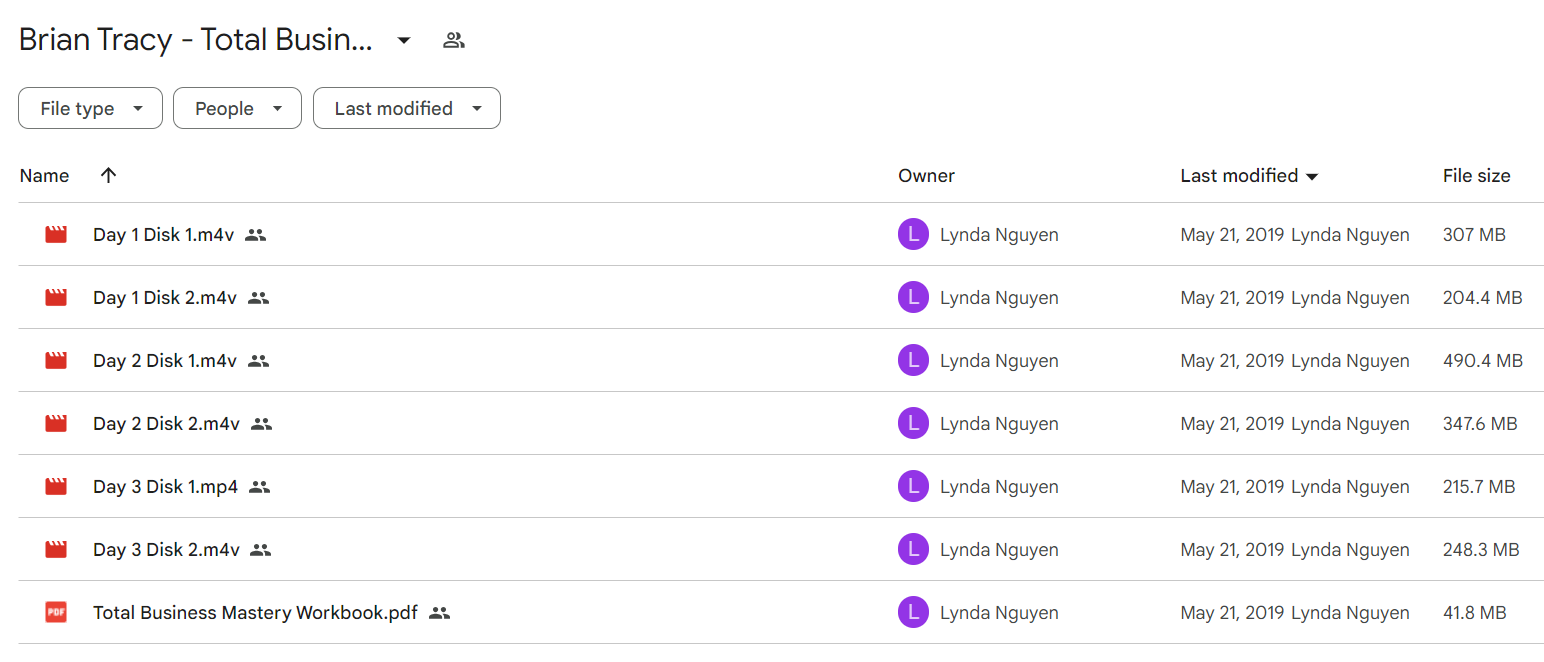Reverse sort direction with the Name arrow
The image size is (1544, 662).
pyautogui.click(x=109, y=175)
